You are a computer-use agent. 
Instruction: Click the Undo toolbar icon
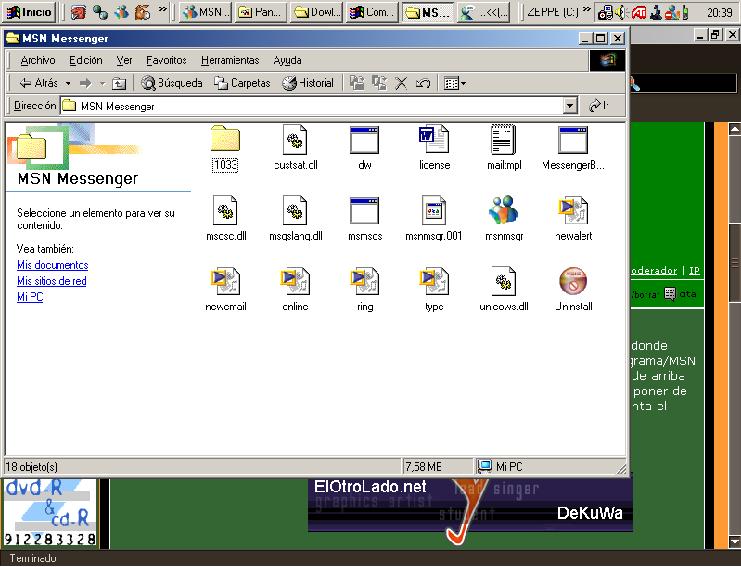point(423,84)
